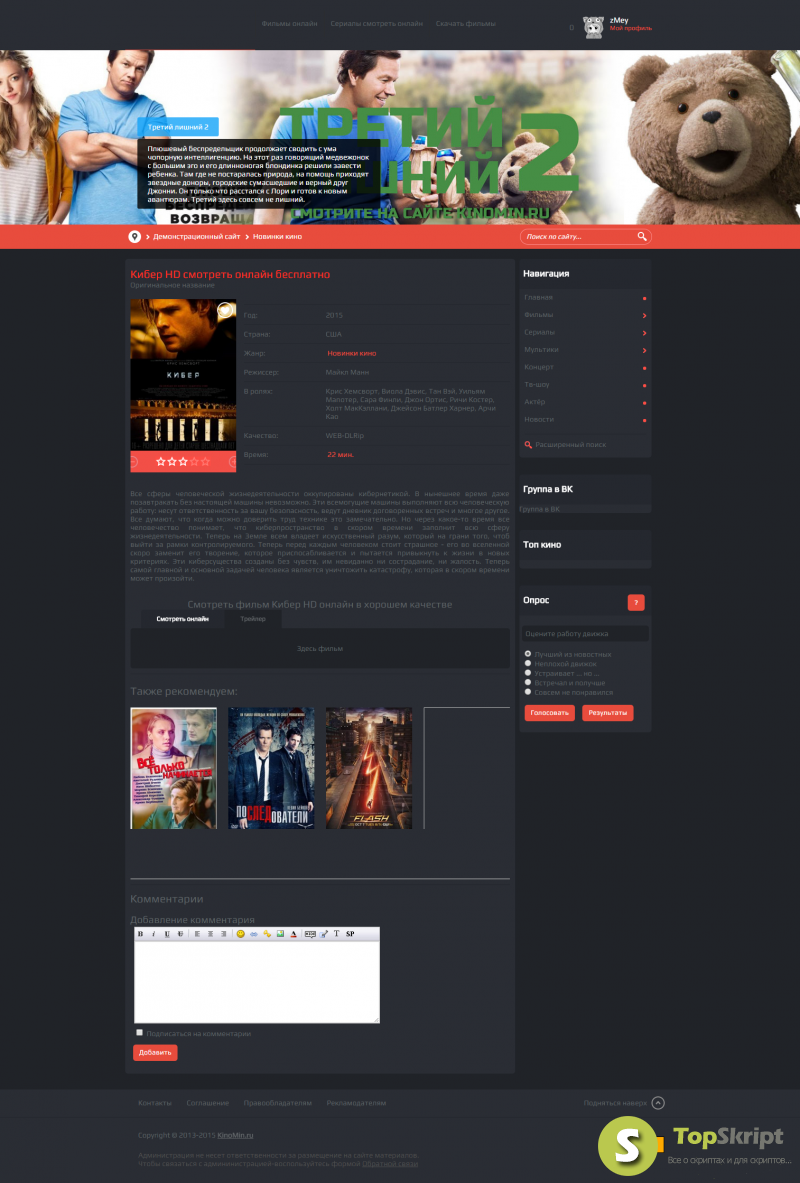Open 'Последователи' recommended poster
800x1183 pixels.
point(272,768)
